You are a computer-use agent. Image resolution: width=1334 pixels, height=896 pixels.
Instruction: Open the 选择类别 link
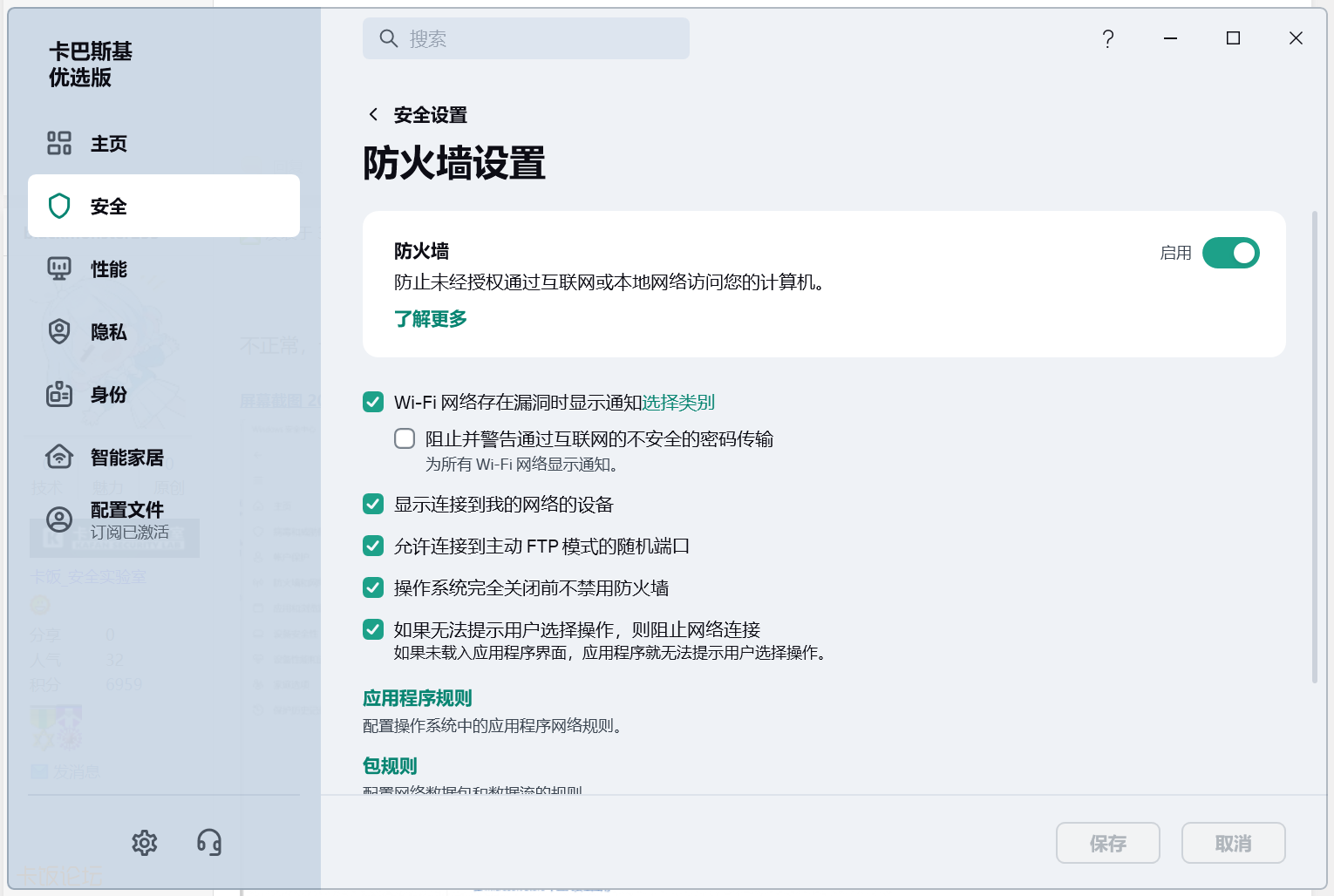(678, 402)
